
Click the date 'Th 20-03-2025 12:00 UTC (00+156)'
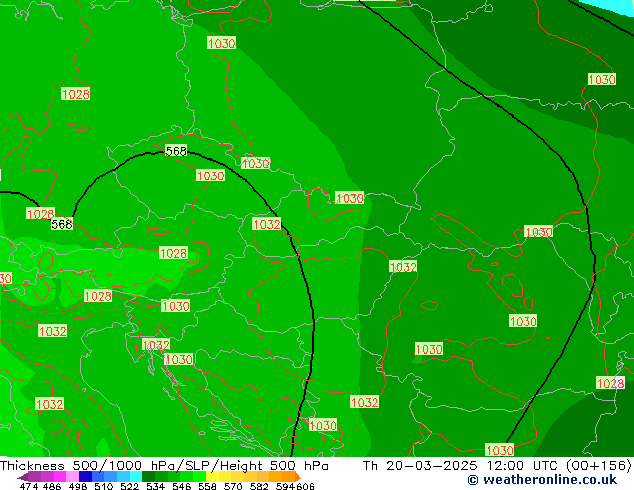click(497, 466)
